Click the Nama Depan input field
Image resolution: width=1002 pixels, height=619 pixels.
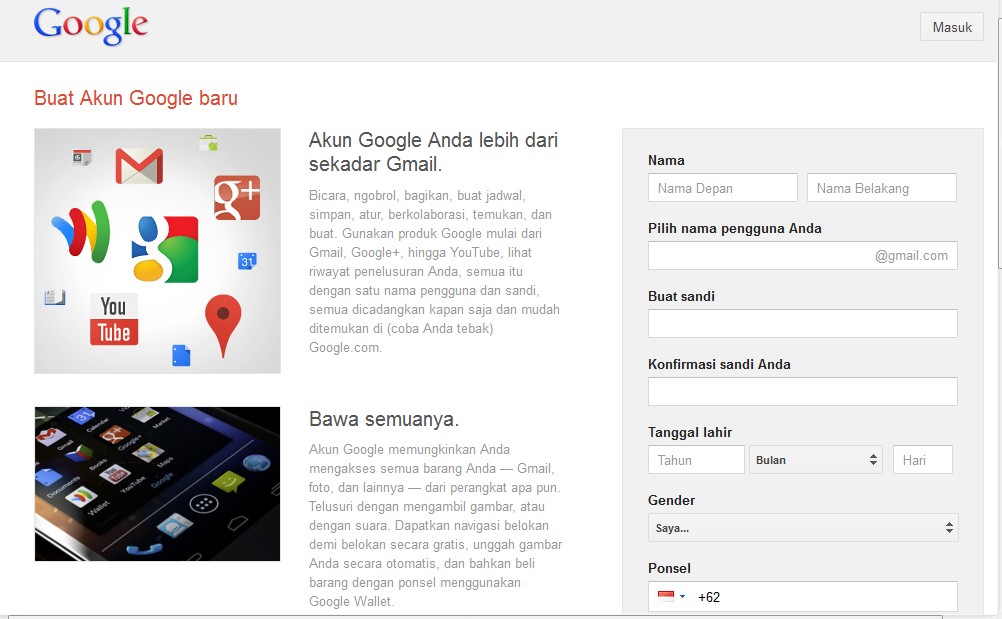click(722, 187)
